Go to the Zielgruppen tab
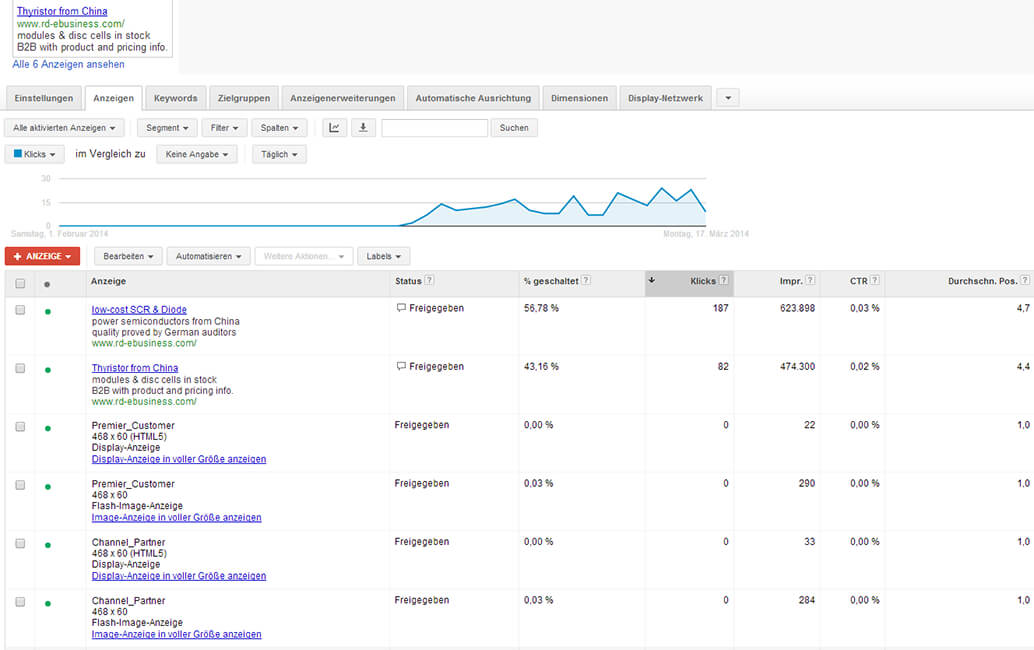This screenshot has height=650, width=1034. pyautogui.click(x=244, y=98)
